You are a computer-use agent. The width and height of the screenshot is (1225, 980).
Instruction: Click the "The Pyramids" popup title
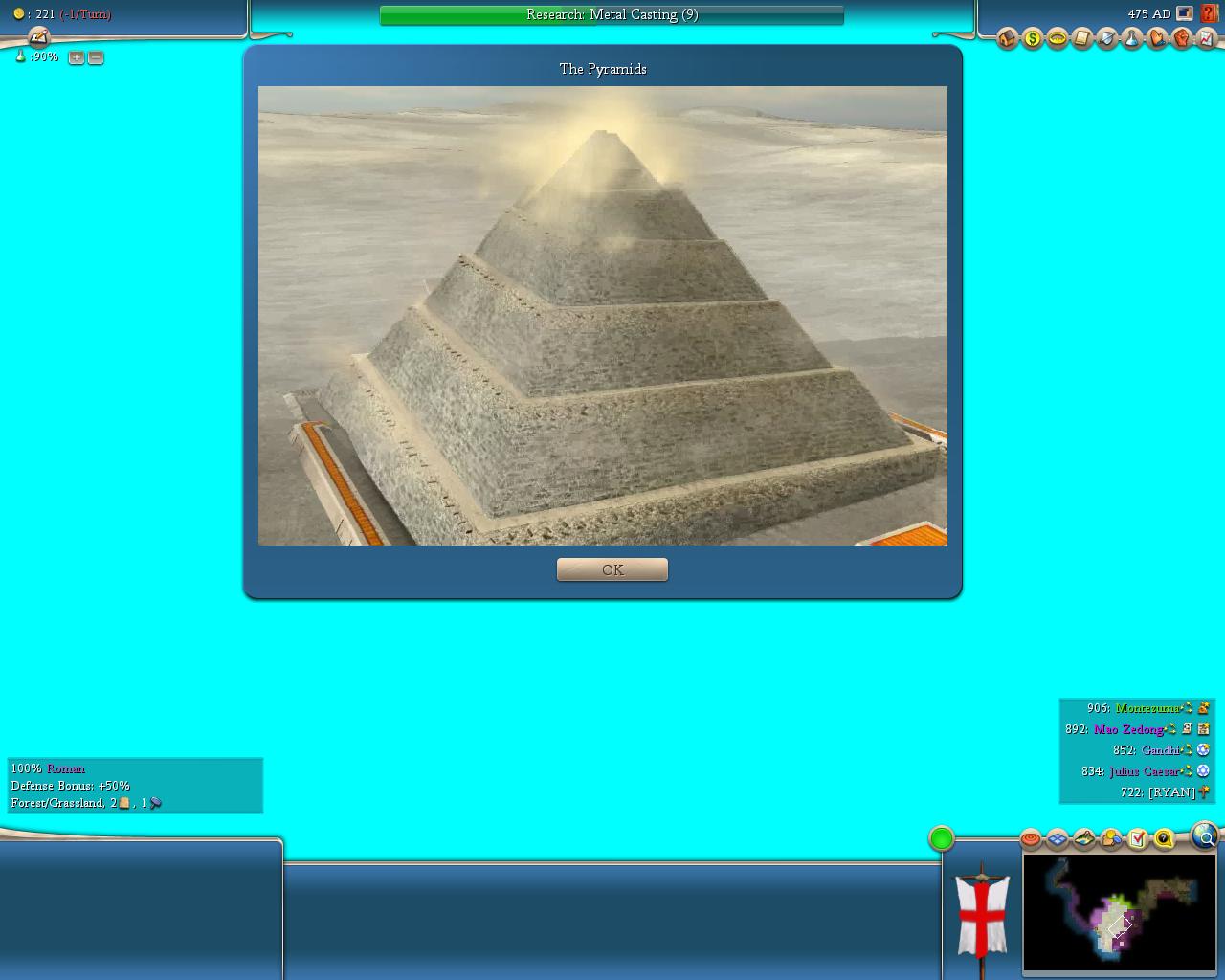tap(603, 69)
